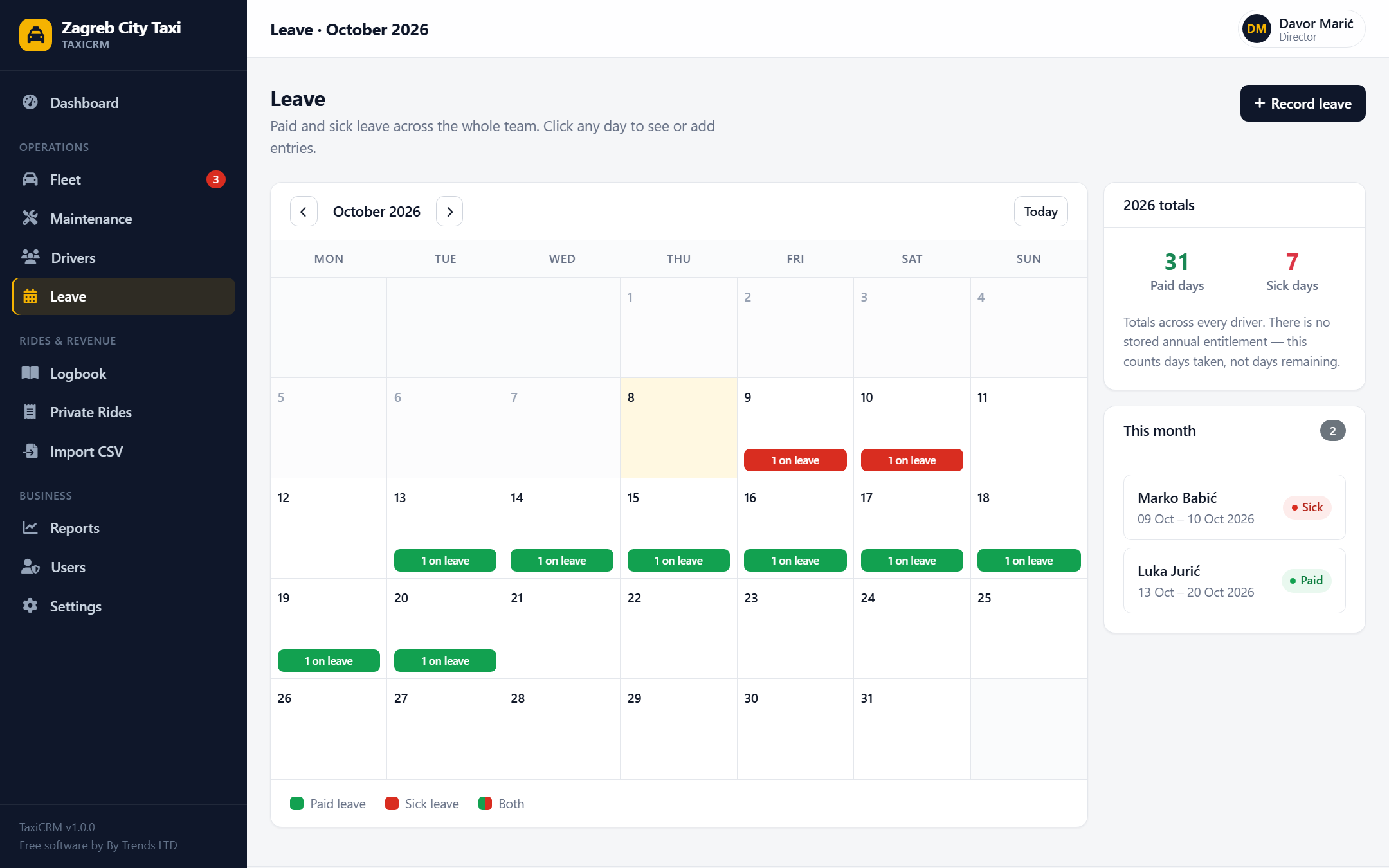Screen dimensions: 1389x868
Task: Click the Leave calendar icon
Action: [30, 296]
